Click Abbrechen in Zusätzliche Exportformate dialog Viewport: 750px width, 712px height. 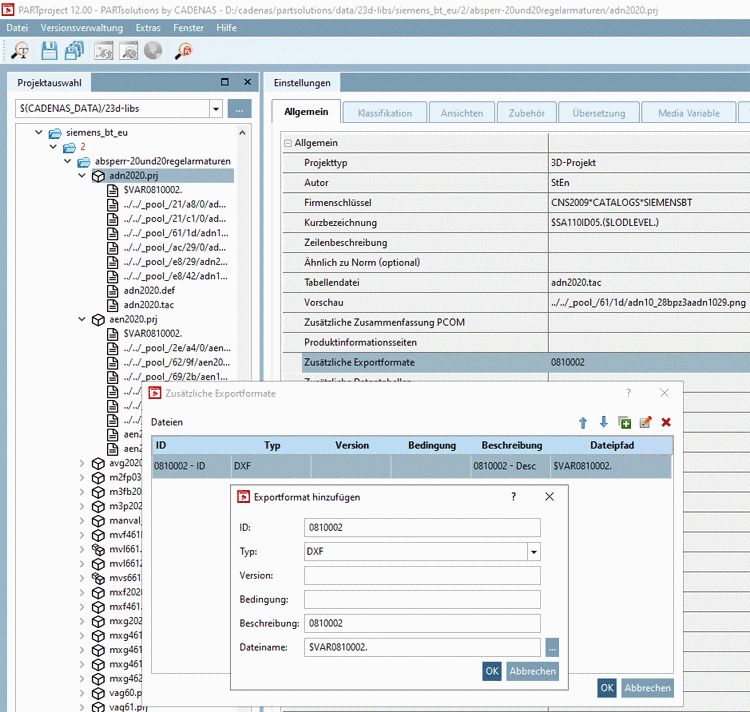tap(647, 688)
